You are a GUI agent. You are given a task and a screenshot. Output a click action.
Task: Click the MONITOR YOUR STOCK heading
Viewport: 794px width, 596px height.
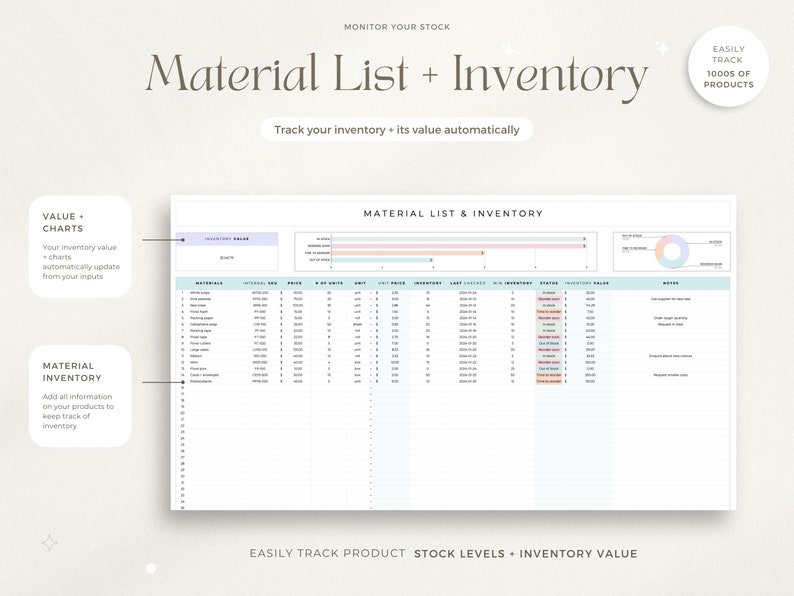397,27
